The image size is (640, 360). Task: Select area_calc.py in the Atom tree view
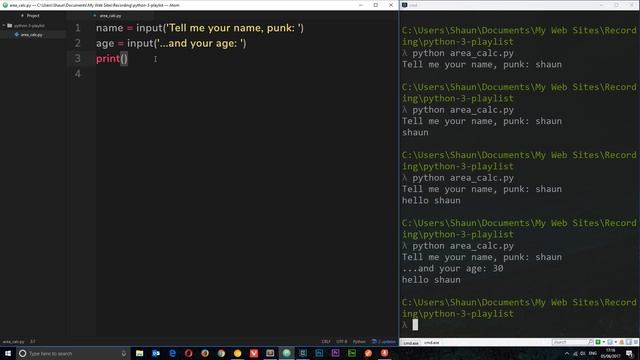point(31,35)
